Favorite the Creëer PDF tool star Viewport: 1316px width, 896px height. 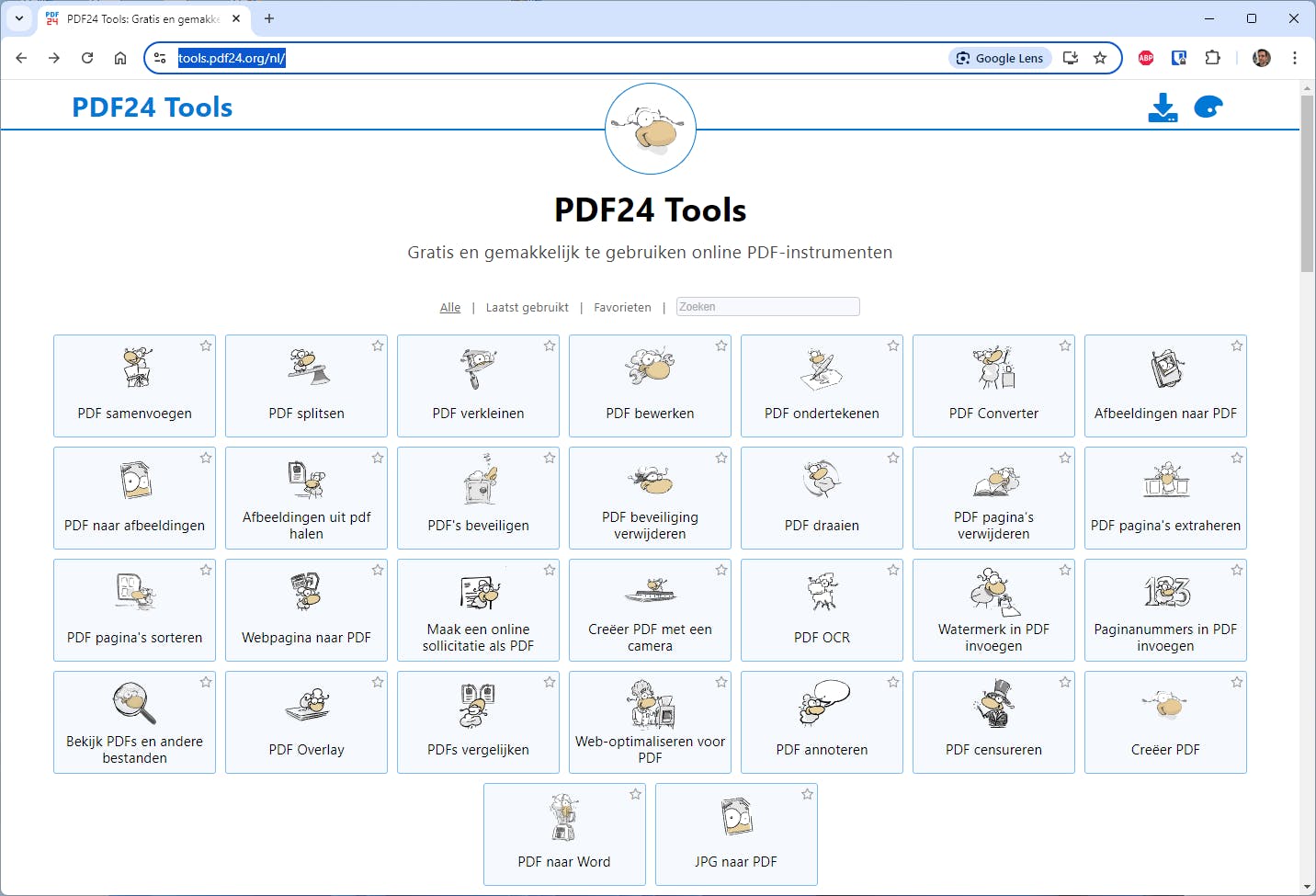pyautogui.click(x=1237, y=682)
